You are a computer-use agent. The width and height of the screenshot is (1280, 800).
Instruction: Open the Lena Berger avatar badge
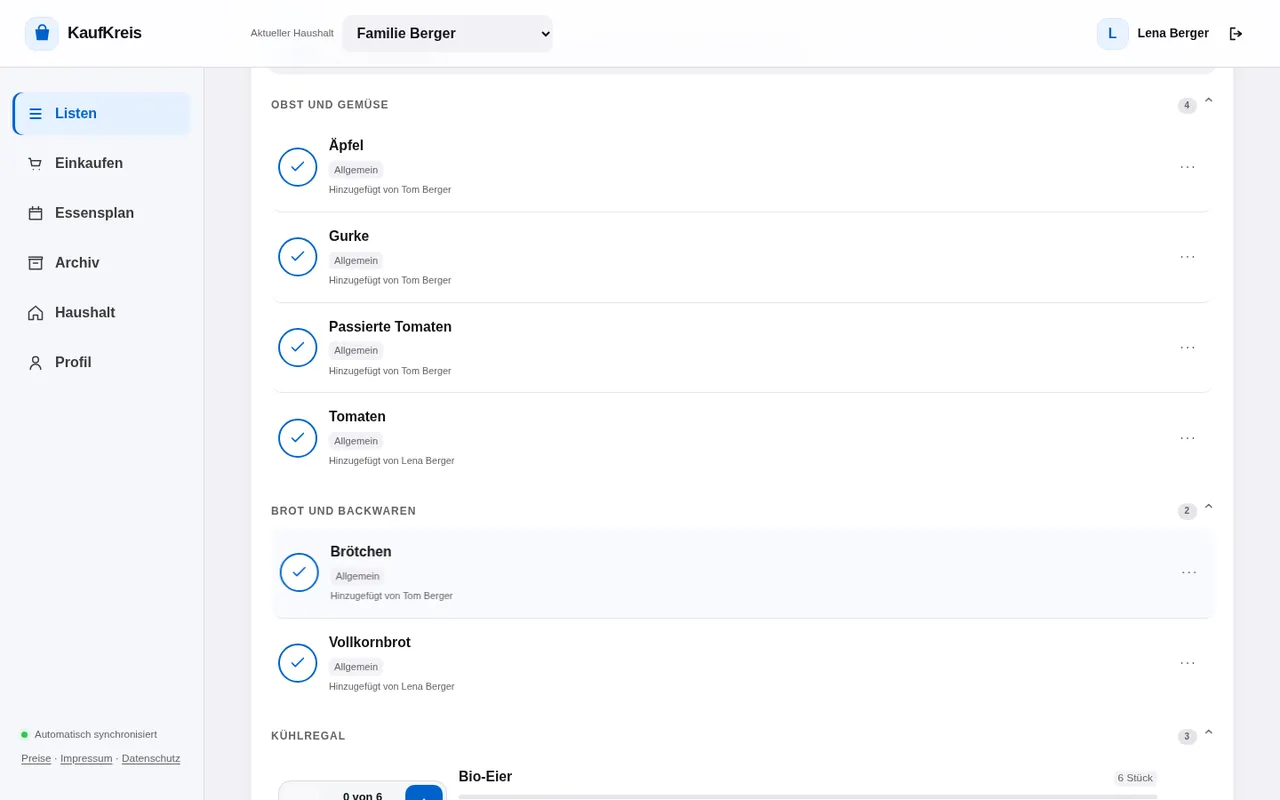click(x=1112, y=33)
